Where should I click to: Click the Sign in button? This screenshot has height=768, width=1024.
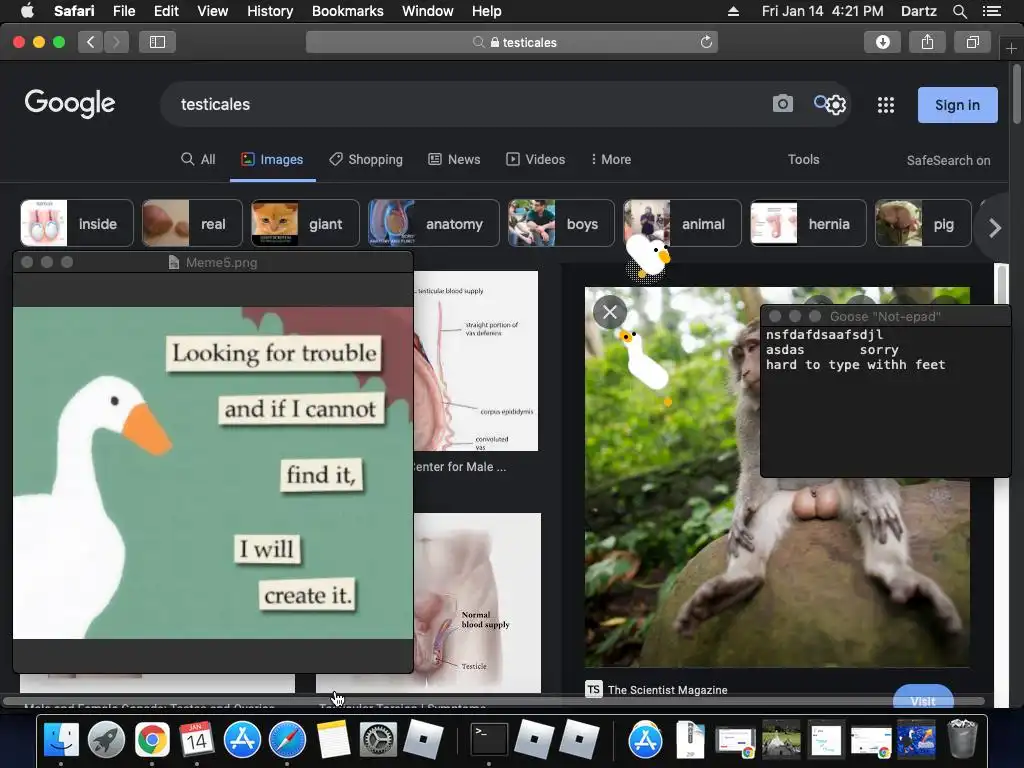point(957,105)
